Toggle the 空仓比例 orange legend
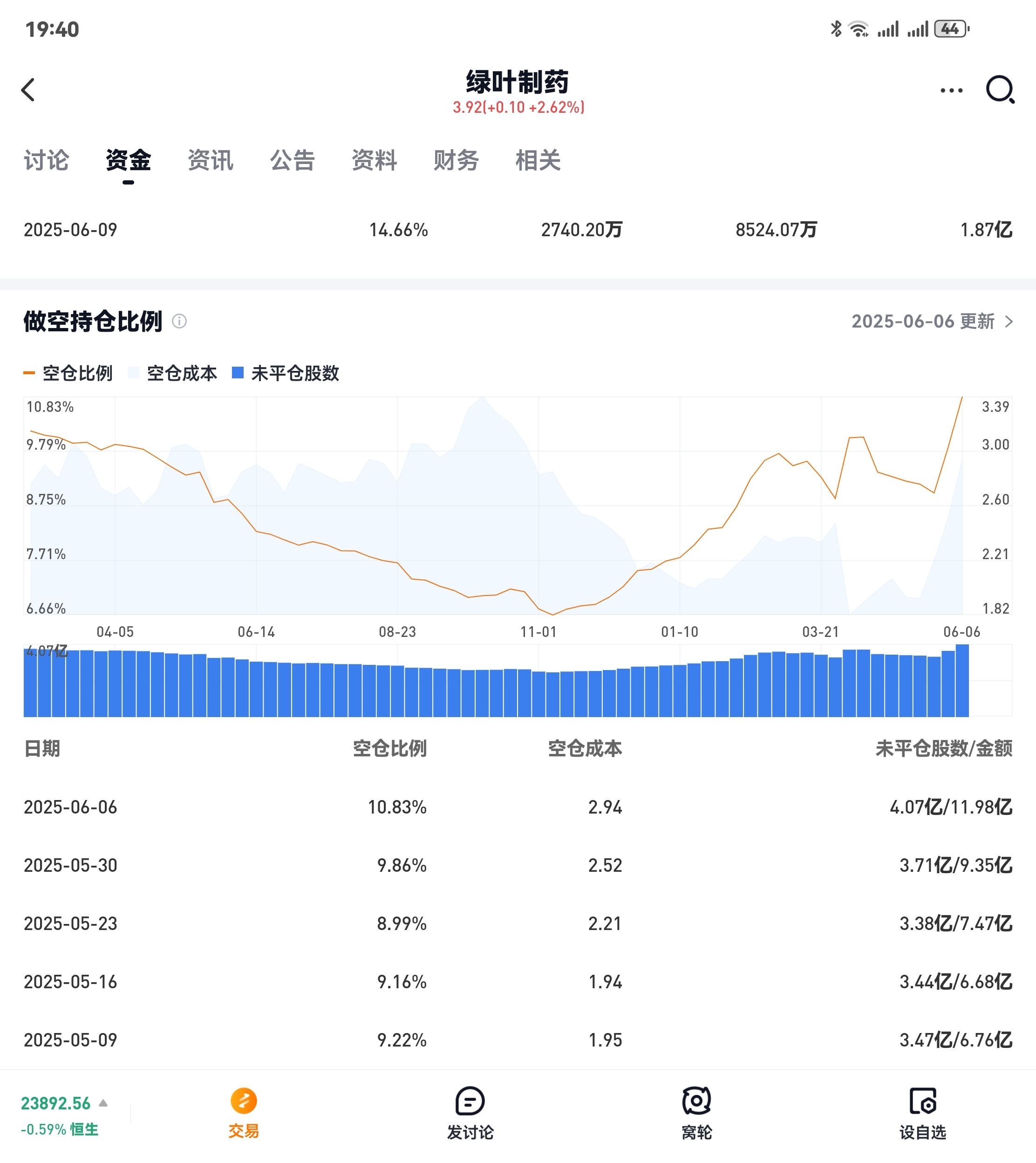Screen dimensions: 1036x1163 click(x=68, y=373)
